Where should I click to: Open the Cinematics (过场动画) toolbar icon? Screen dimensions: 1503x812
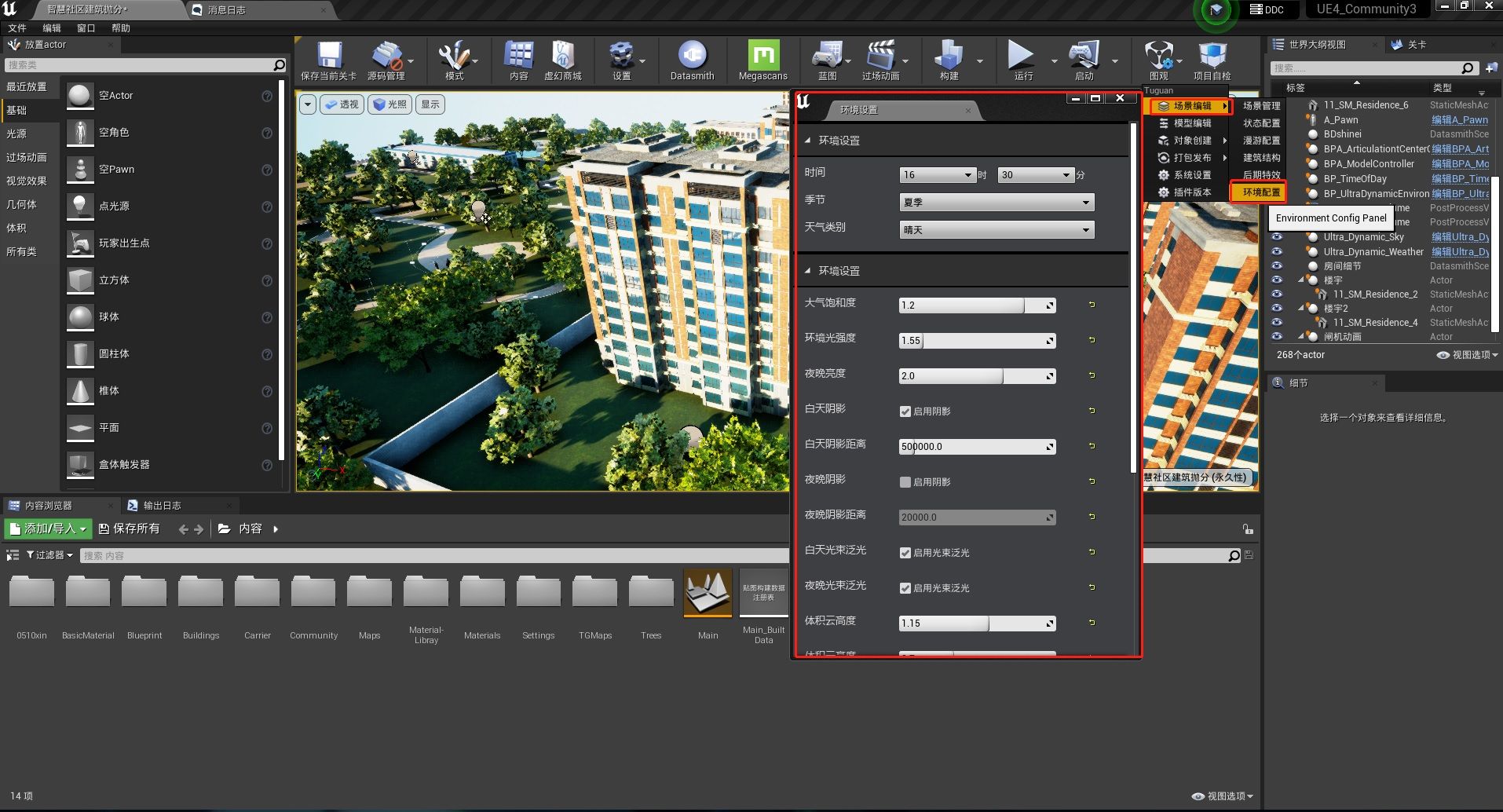pos(881,60)
